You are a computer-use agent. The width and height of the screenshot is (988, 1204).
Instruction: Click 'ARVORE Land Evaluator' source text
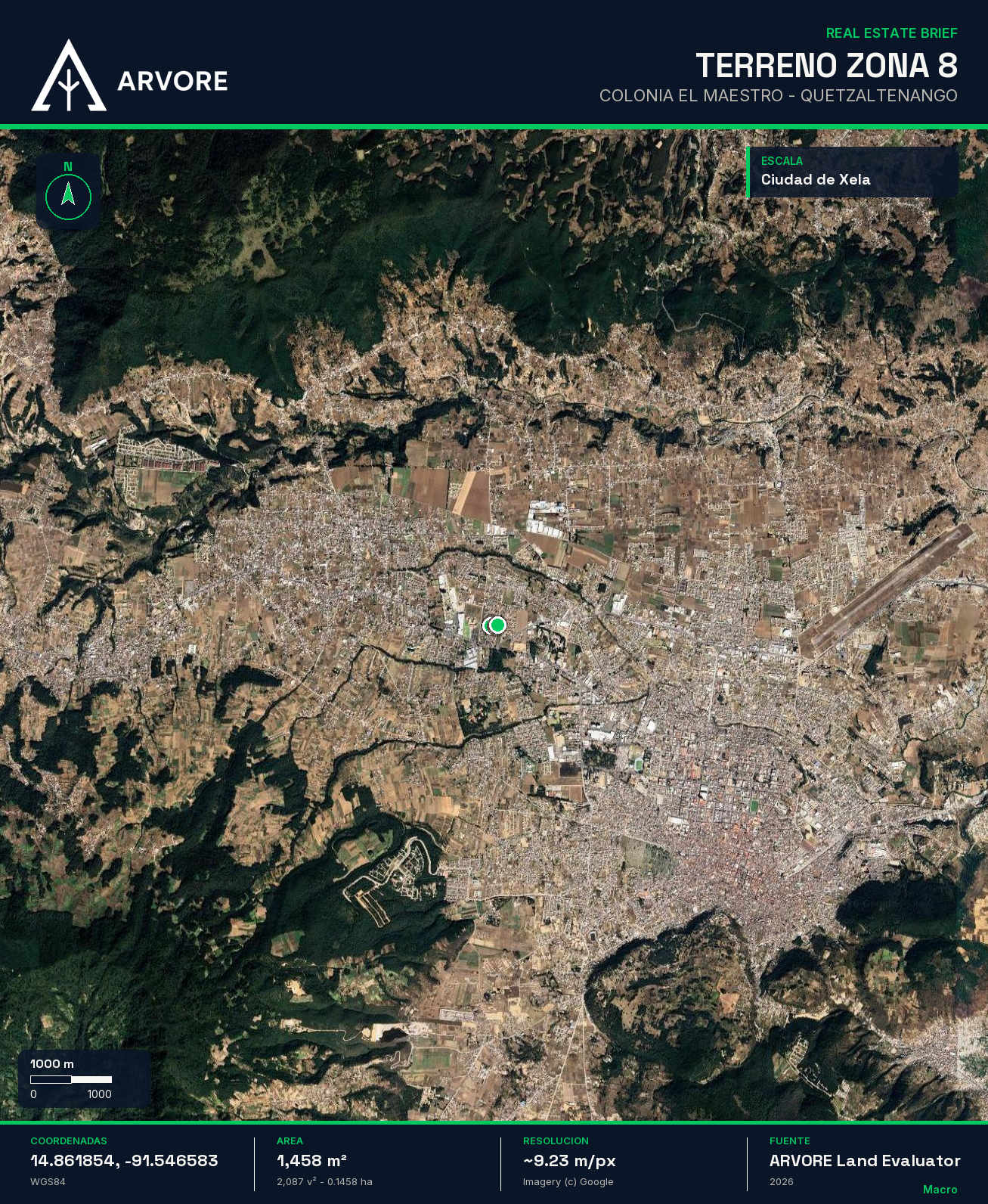(x=865, y=1160)
